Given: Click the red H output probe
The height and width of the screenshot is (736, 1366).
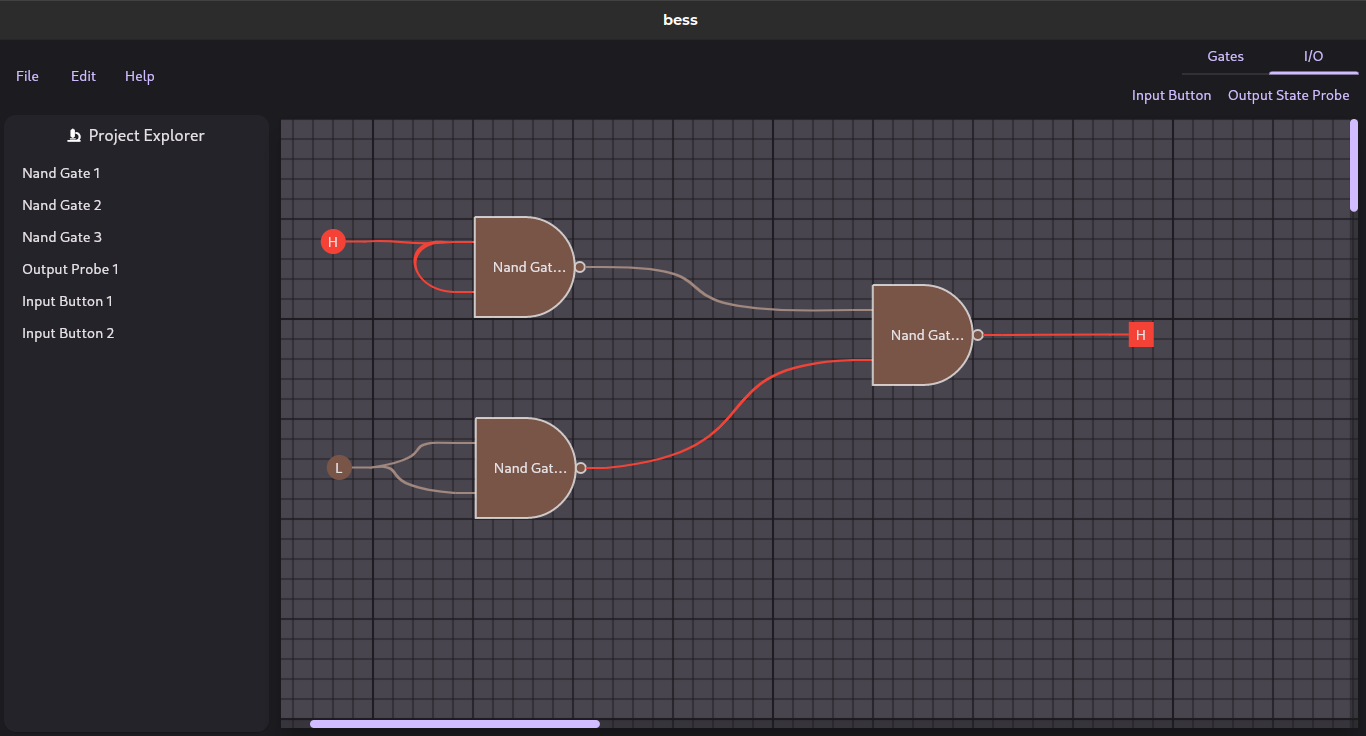Looking at the screenshot, I should click(x=1141, y=335).
